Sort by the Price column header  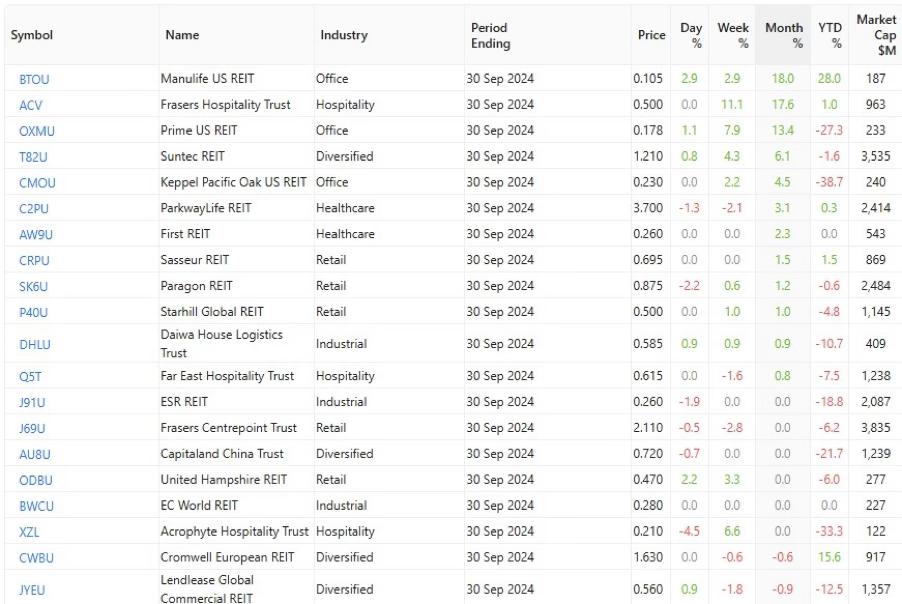coord(652,35)
